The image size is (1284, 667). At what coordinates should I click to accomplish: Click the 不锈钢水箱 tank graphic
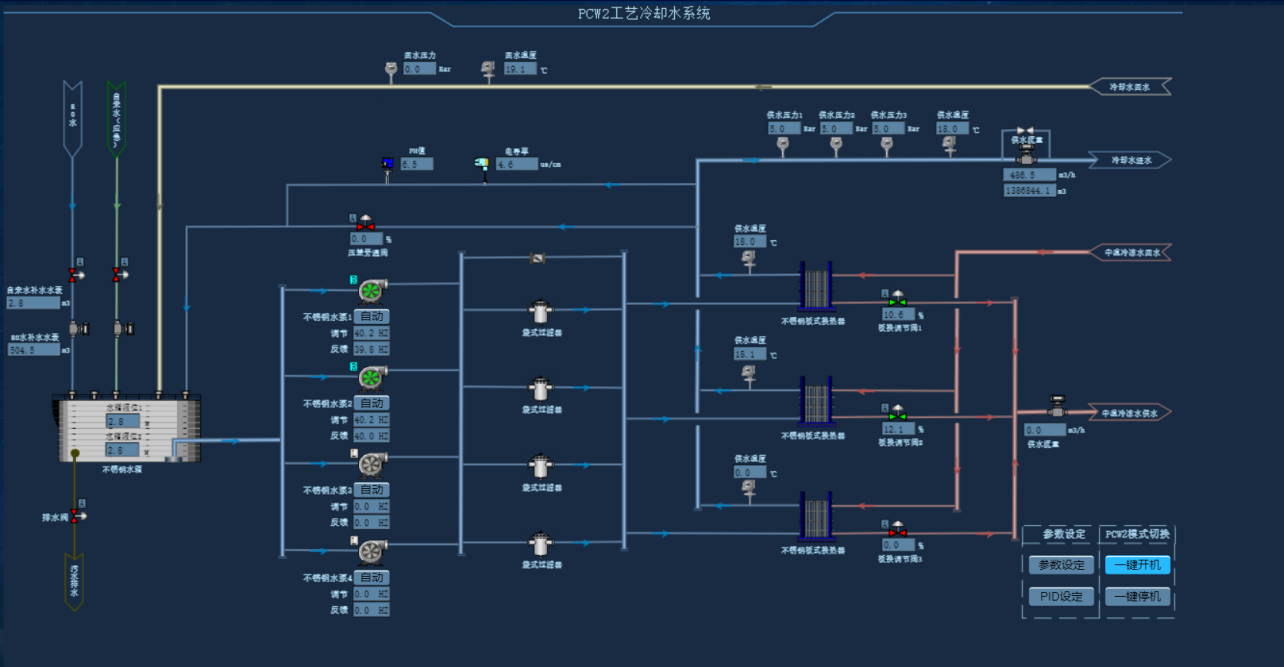[x=130, y=430]
